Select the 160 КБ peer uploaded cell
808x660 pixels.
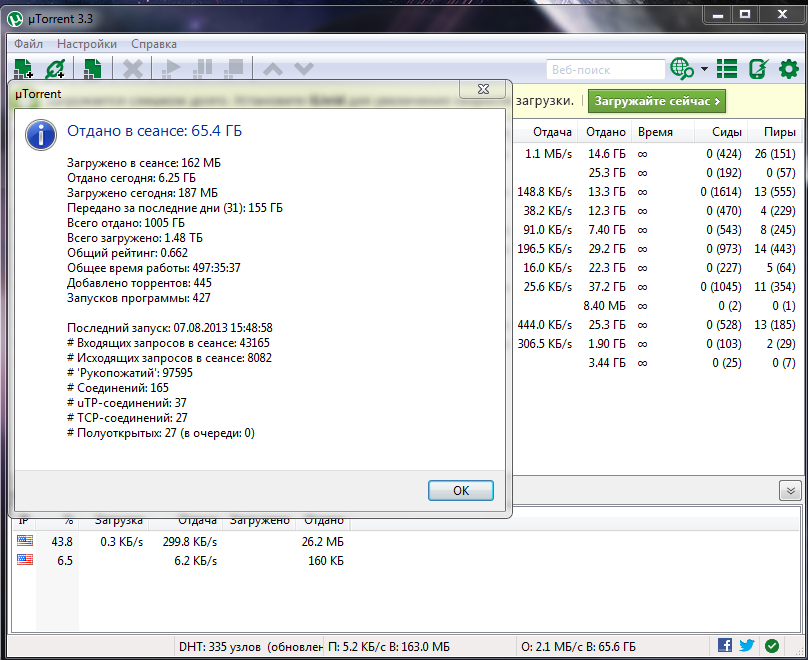coord(326,562)
